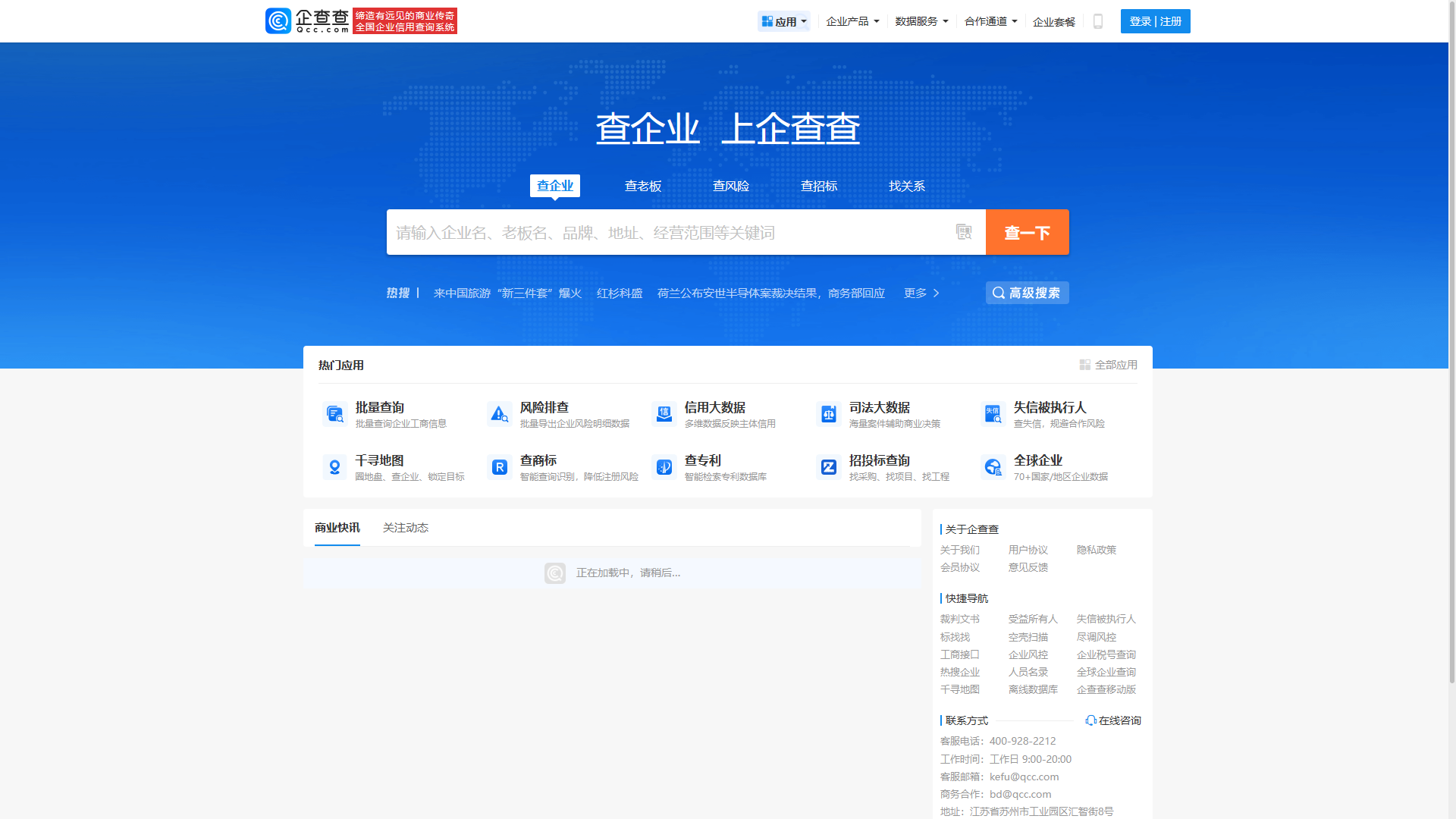Viewport: 1456px width, 819px height.
Task: Expand the 企业产品 dropdown
Action: pyautogui.click(x=852, y=21)
